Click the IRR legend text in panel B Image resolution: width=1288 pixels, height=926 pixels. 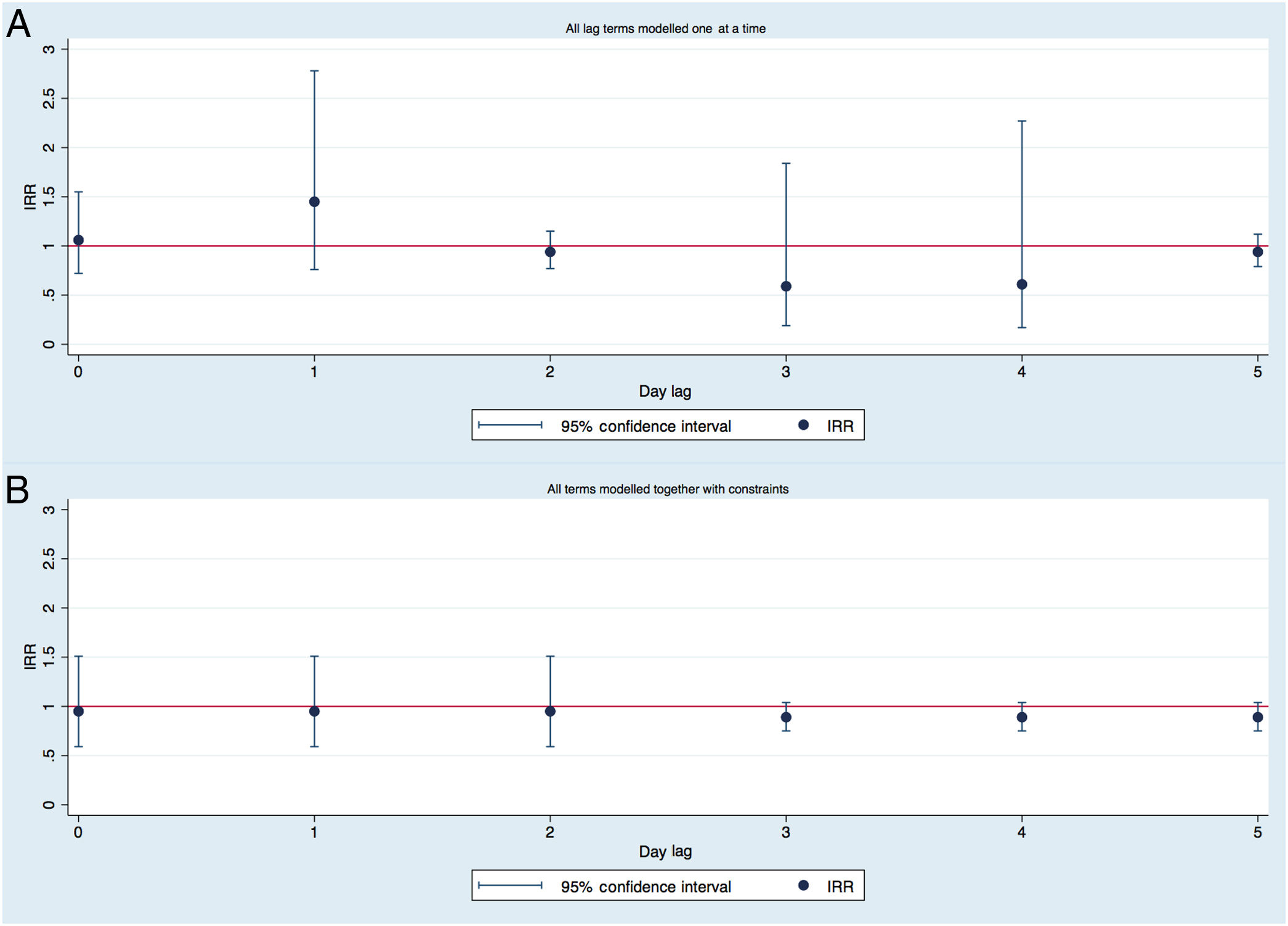(840, 887)
